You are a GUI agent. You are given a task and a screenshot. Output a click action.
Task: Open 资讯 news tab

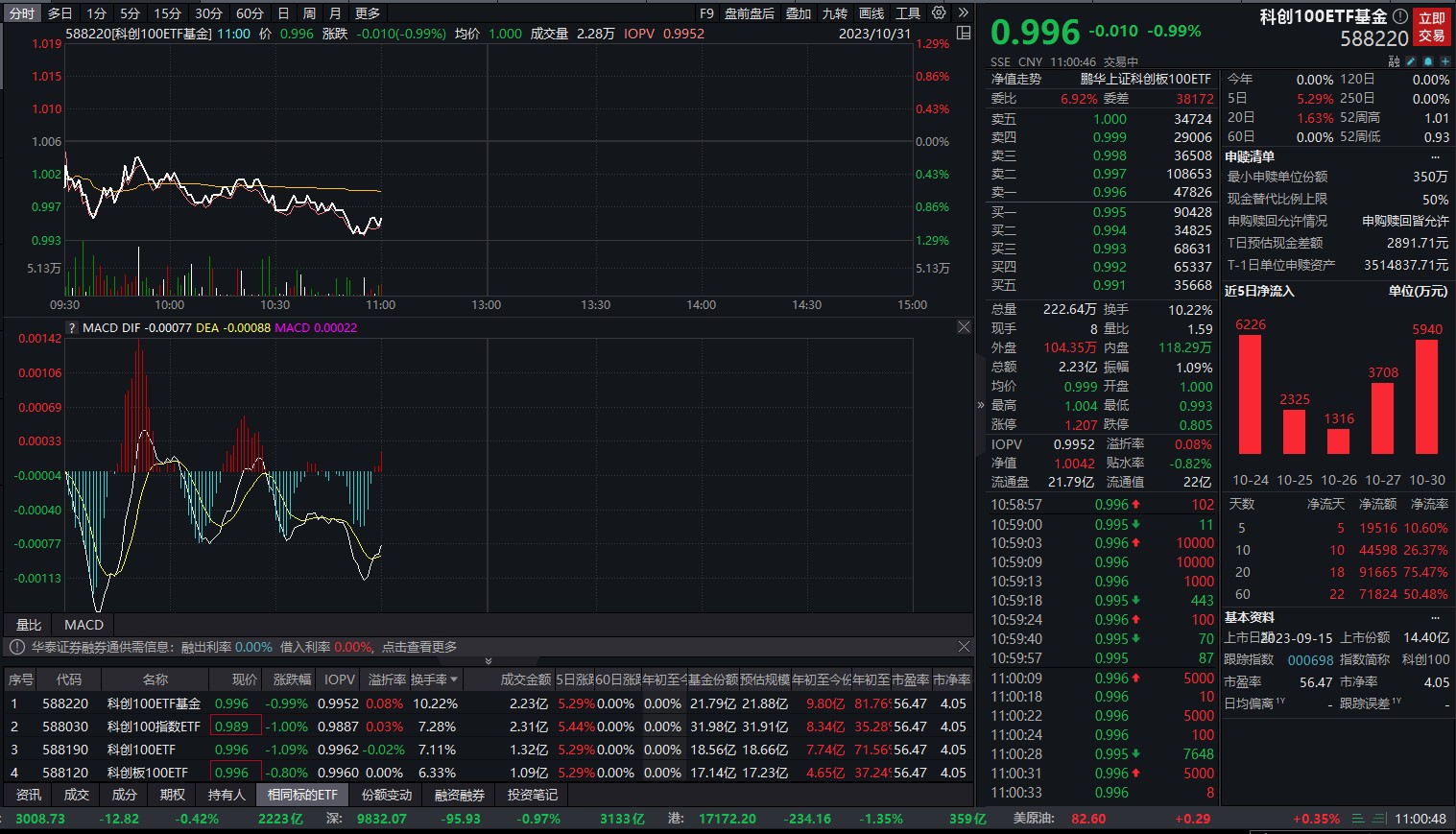click(29, 795)
